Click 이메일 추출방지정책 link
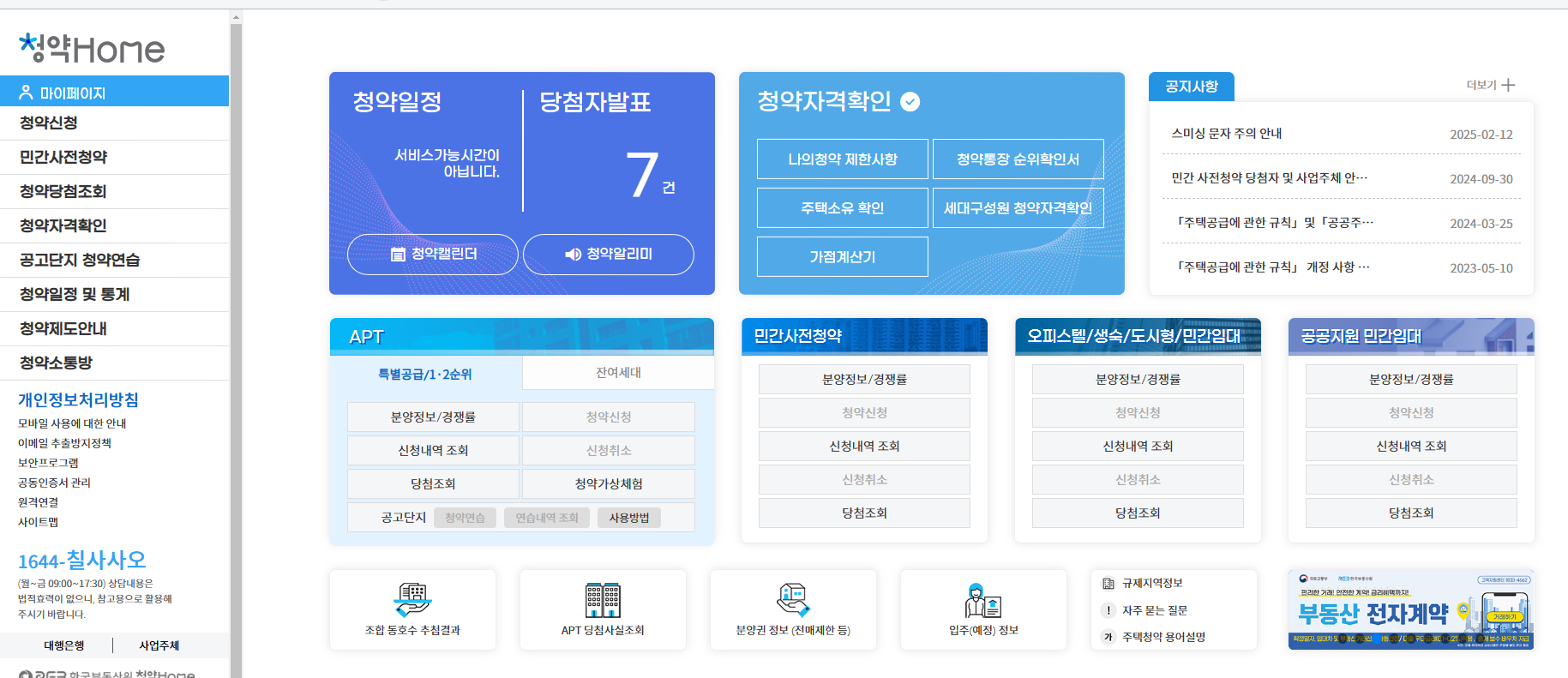1568x678 pixels. 65,443
